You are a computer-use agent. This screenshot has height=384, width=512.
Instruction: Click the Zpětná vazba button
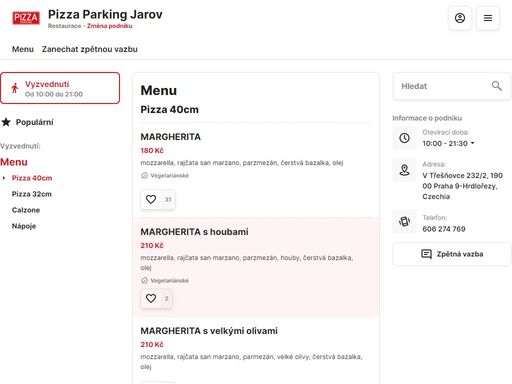(x=452, y=254)
